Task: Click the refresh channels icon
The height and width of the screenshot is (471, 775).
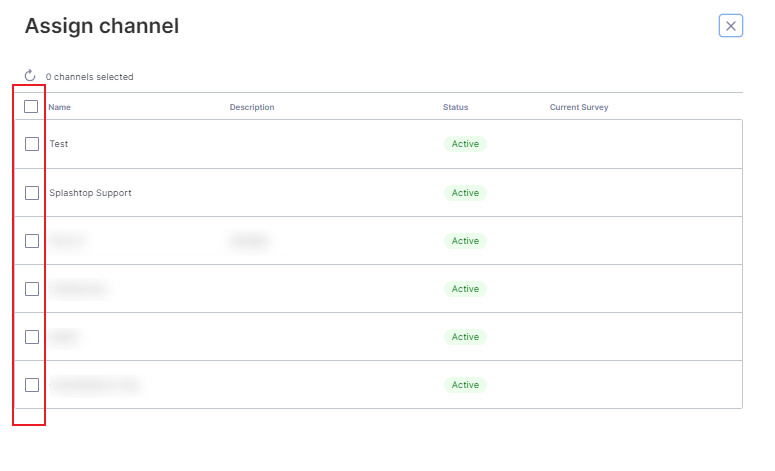Action: tap(30, 76)
